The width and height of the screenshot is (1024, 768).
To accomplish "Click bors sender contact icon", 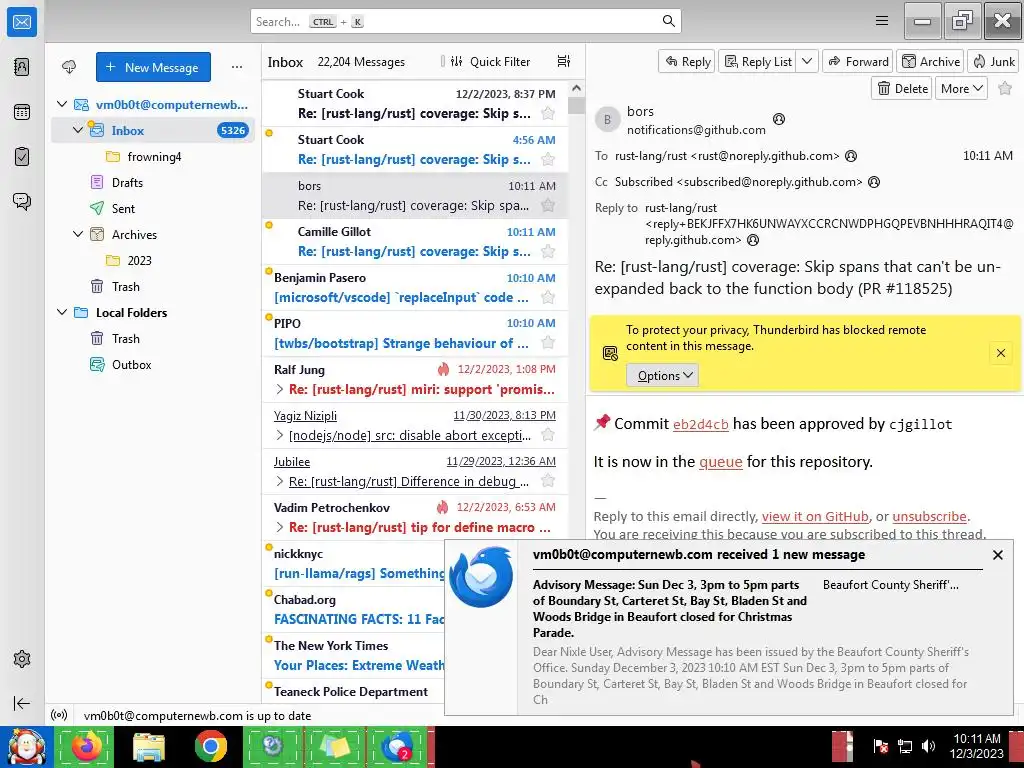I will [778, 119].
